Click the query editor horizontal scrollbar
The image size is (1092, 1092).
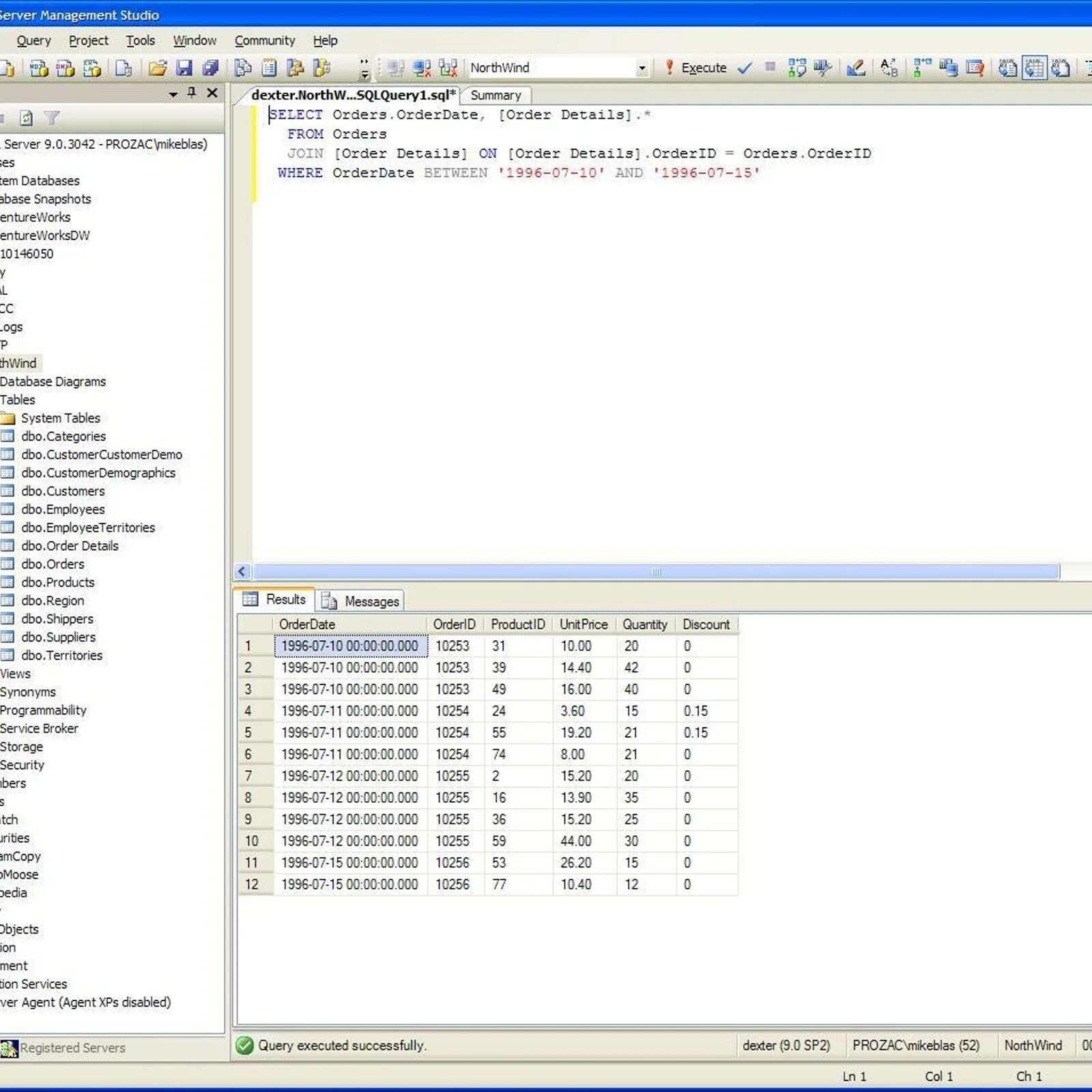[x=656, y=571]
